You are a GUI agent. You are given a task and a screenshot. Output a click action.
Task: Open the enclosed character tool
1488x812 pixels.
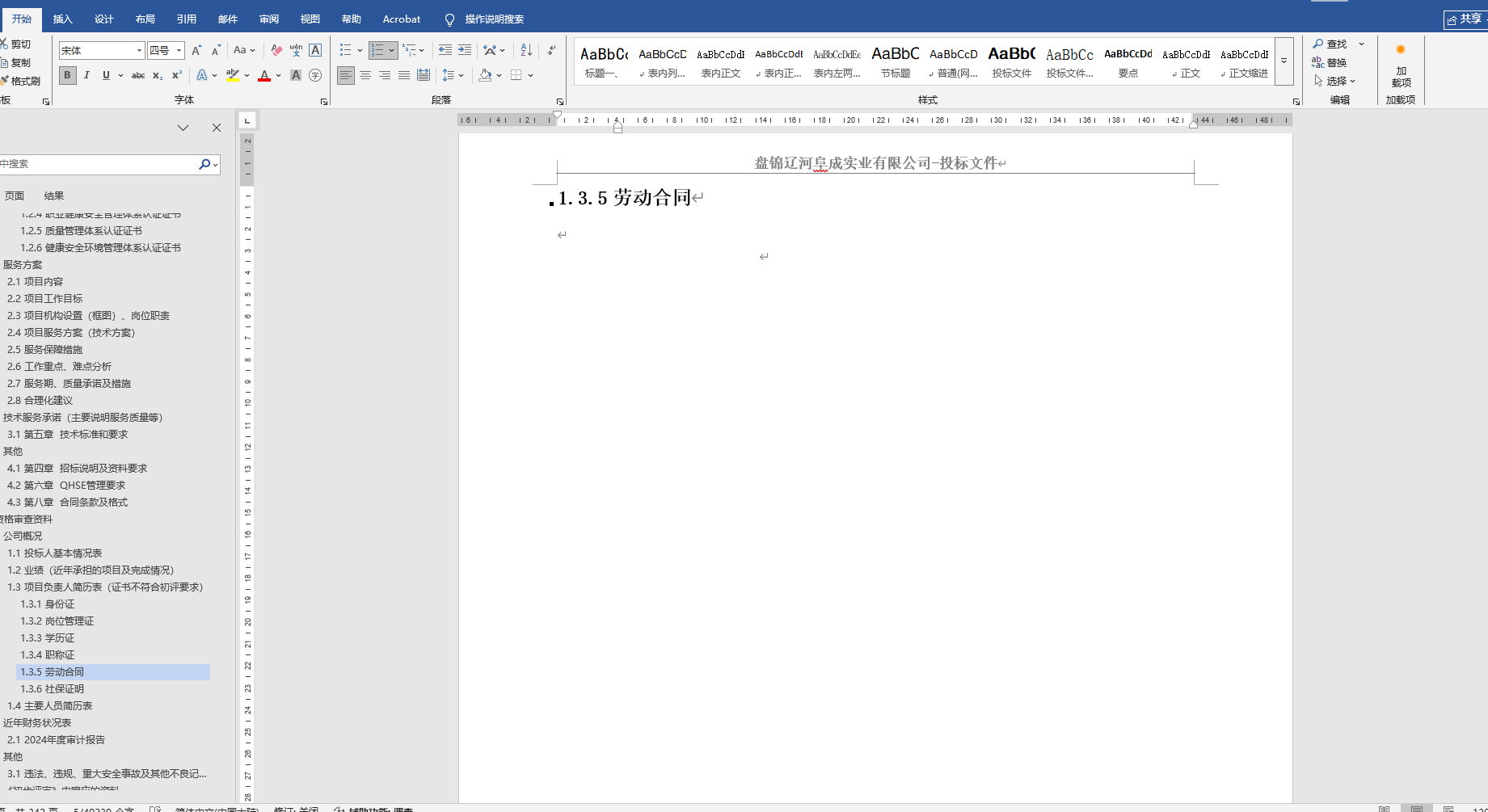pyautogui.click(x=315, y=75)
